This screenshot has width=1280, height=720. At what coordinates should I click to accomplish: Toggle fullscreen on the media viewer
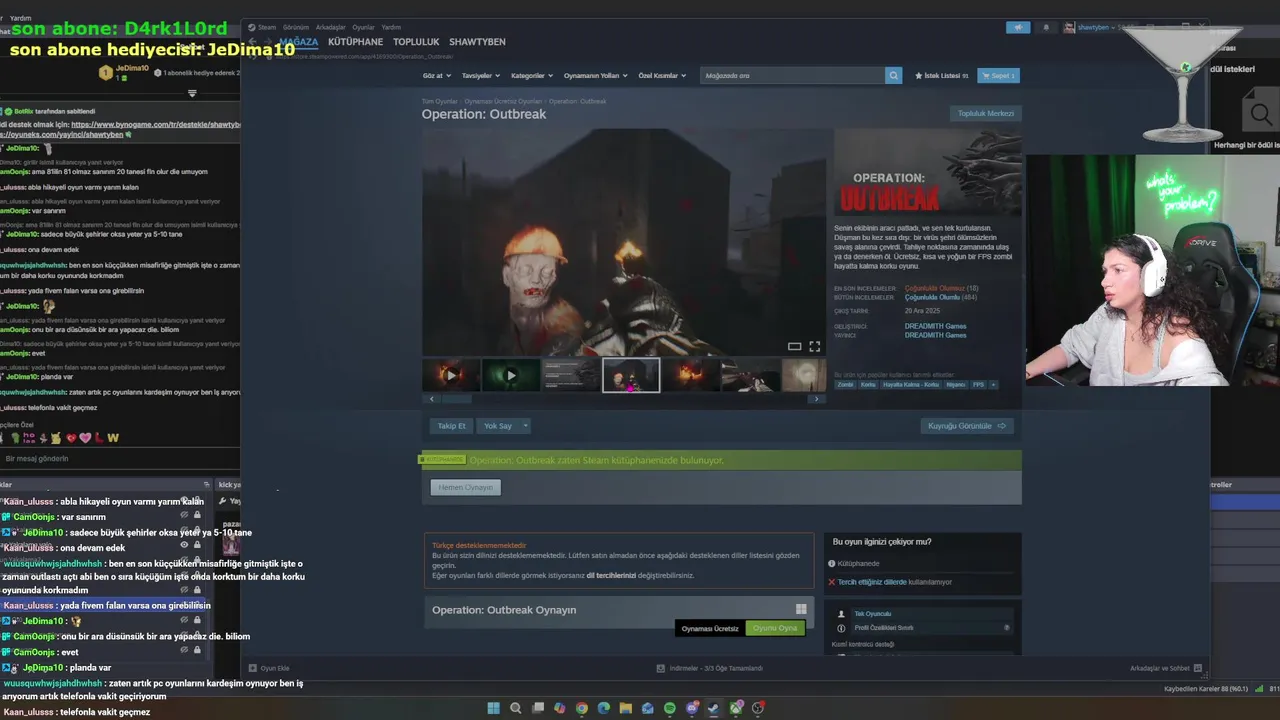coord(814,346)
